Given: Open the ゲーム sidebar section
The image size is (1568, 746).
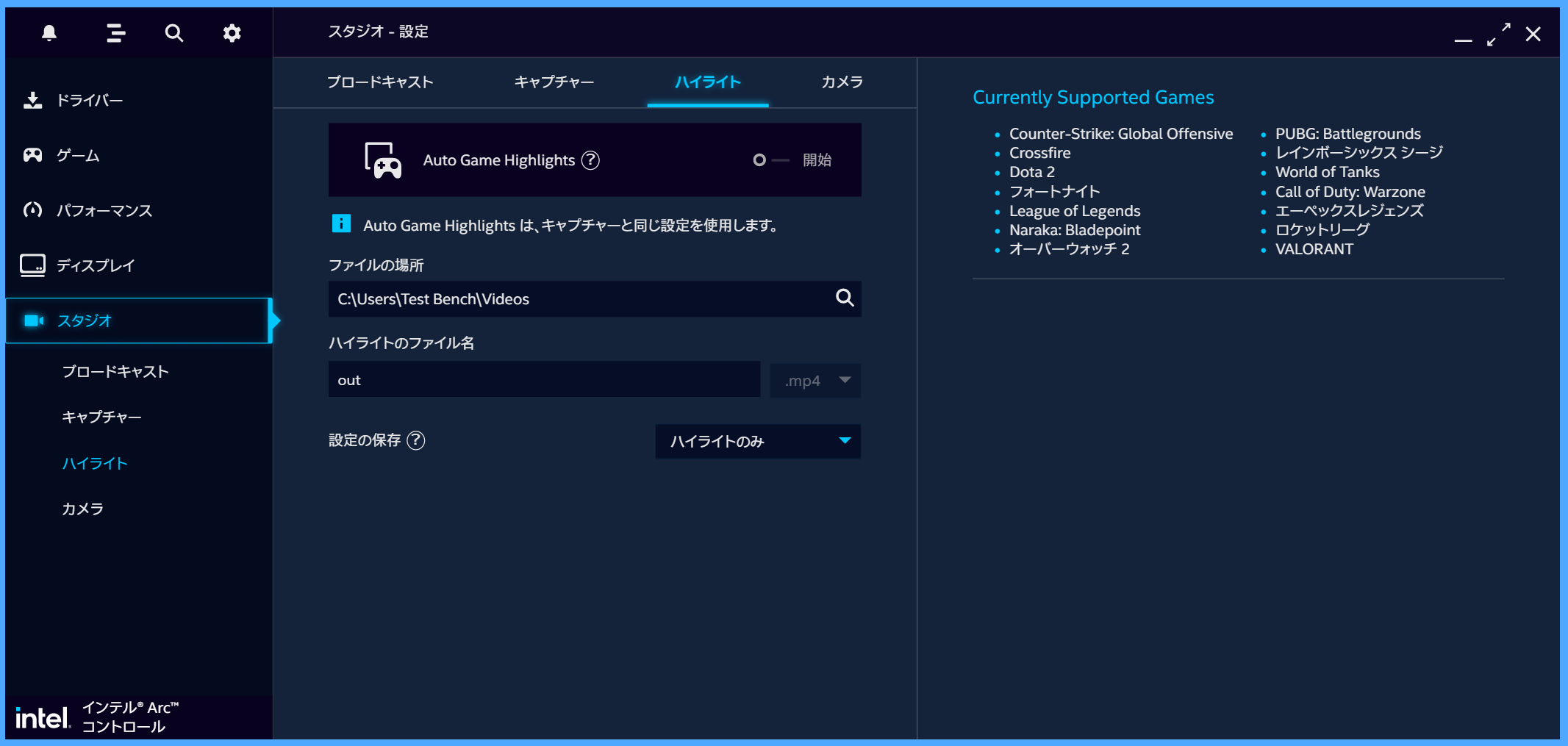Looking at the screenshot, I should (x=138, y=155).
